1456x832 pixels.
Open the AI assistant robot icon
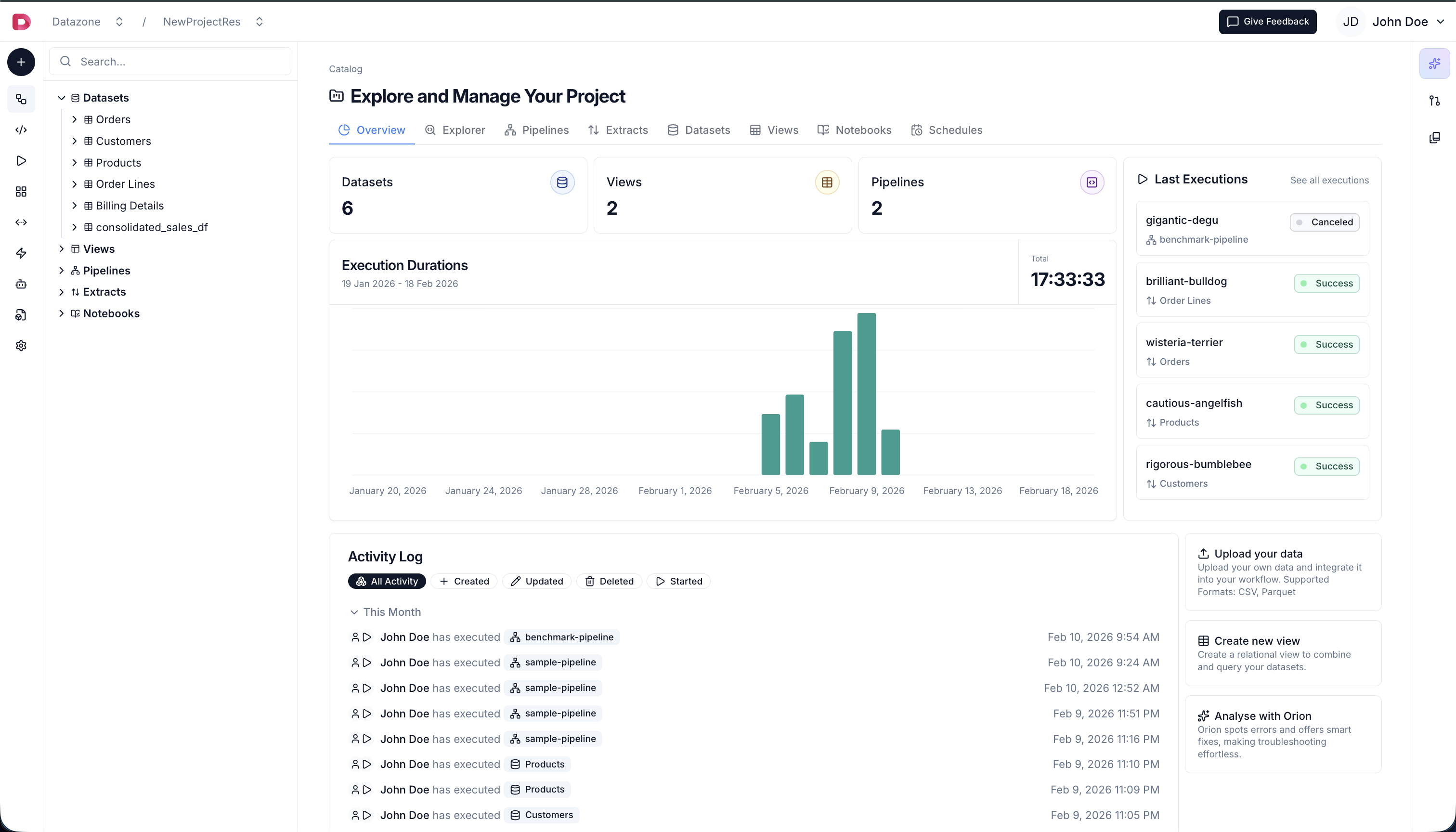21,284
